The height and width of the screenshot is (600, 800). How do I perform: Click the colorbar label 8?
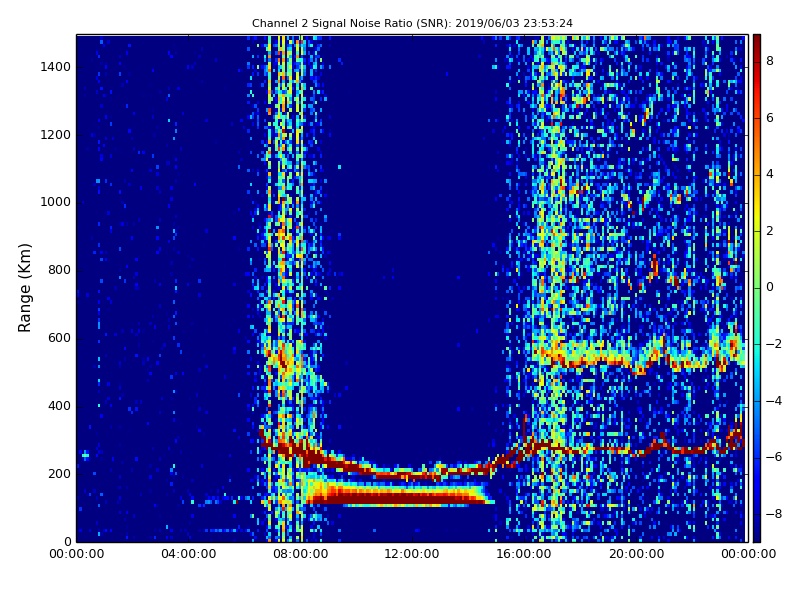(x=770, y=61)
